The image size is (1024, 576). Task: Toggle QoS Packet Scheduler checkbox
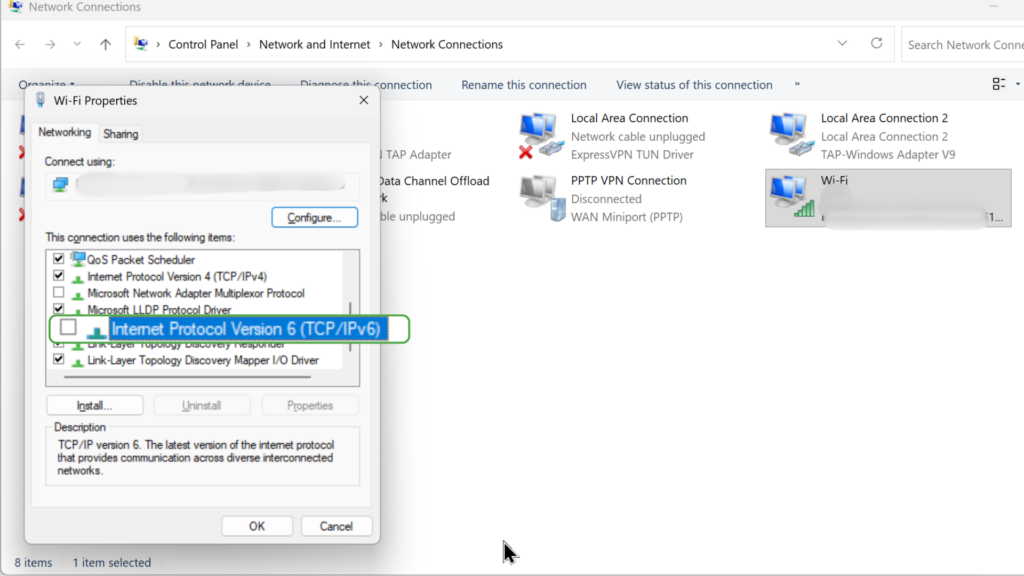pyautogui.click(x=59, y=259)
